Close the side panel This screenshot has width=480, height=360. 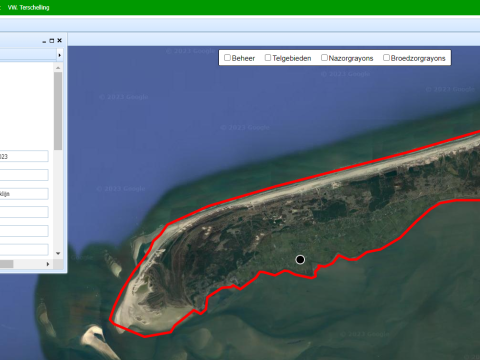60,40
